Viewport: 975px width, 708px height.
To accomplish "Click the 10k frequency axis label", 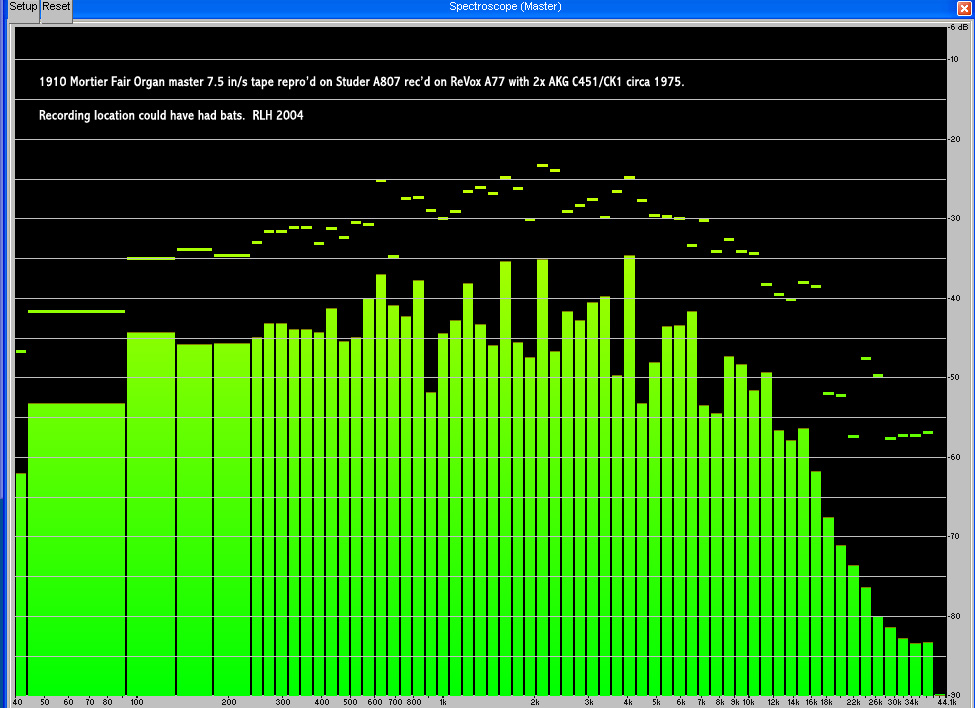I will (749, 702).
